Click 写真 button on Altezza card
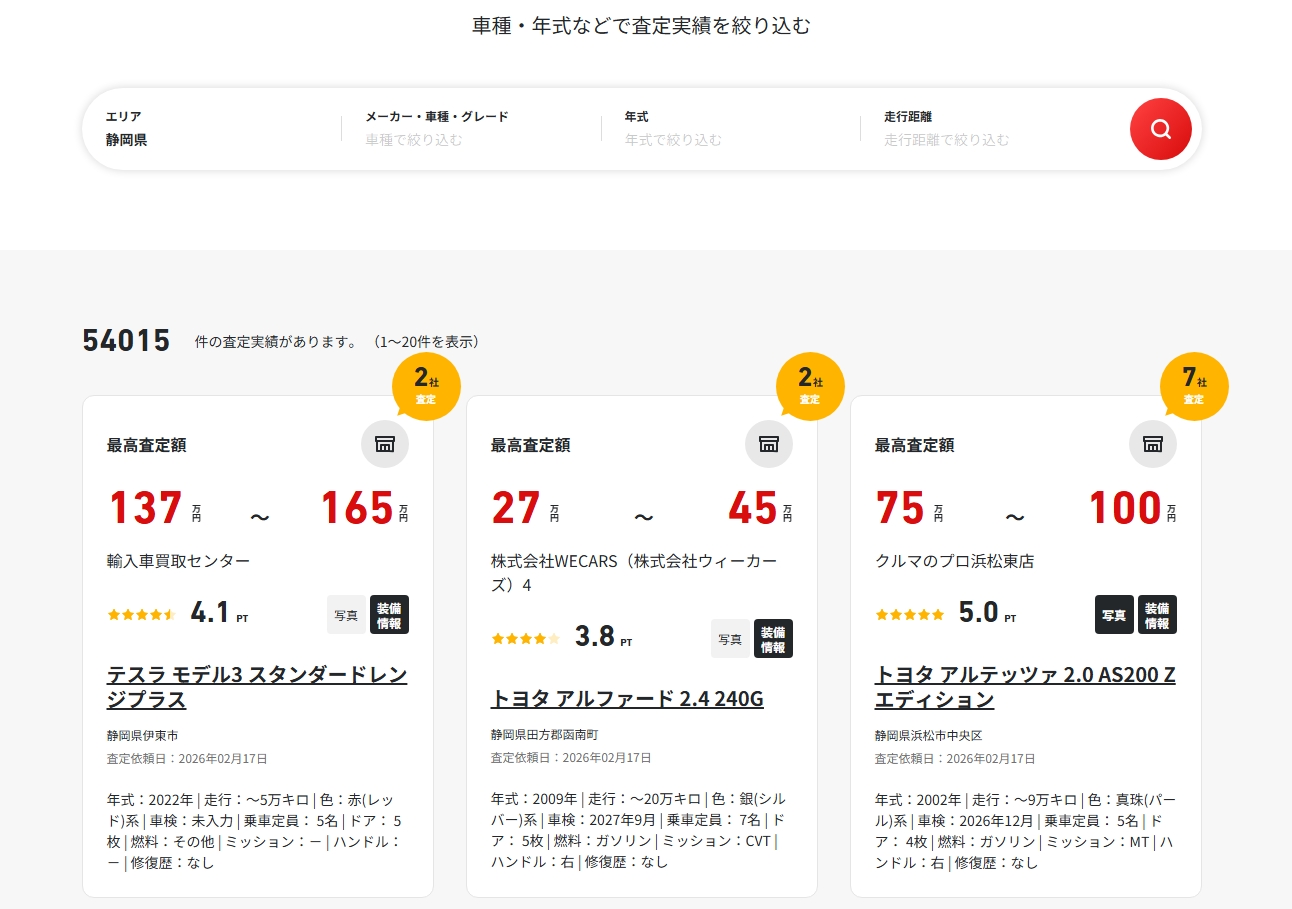Viewport: 1292px width, 909px height. pyautogui.click(x=1114, y=615)
